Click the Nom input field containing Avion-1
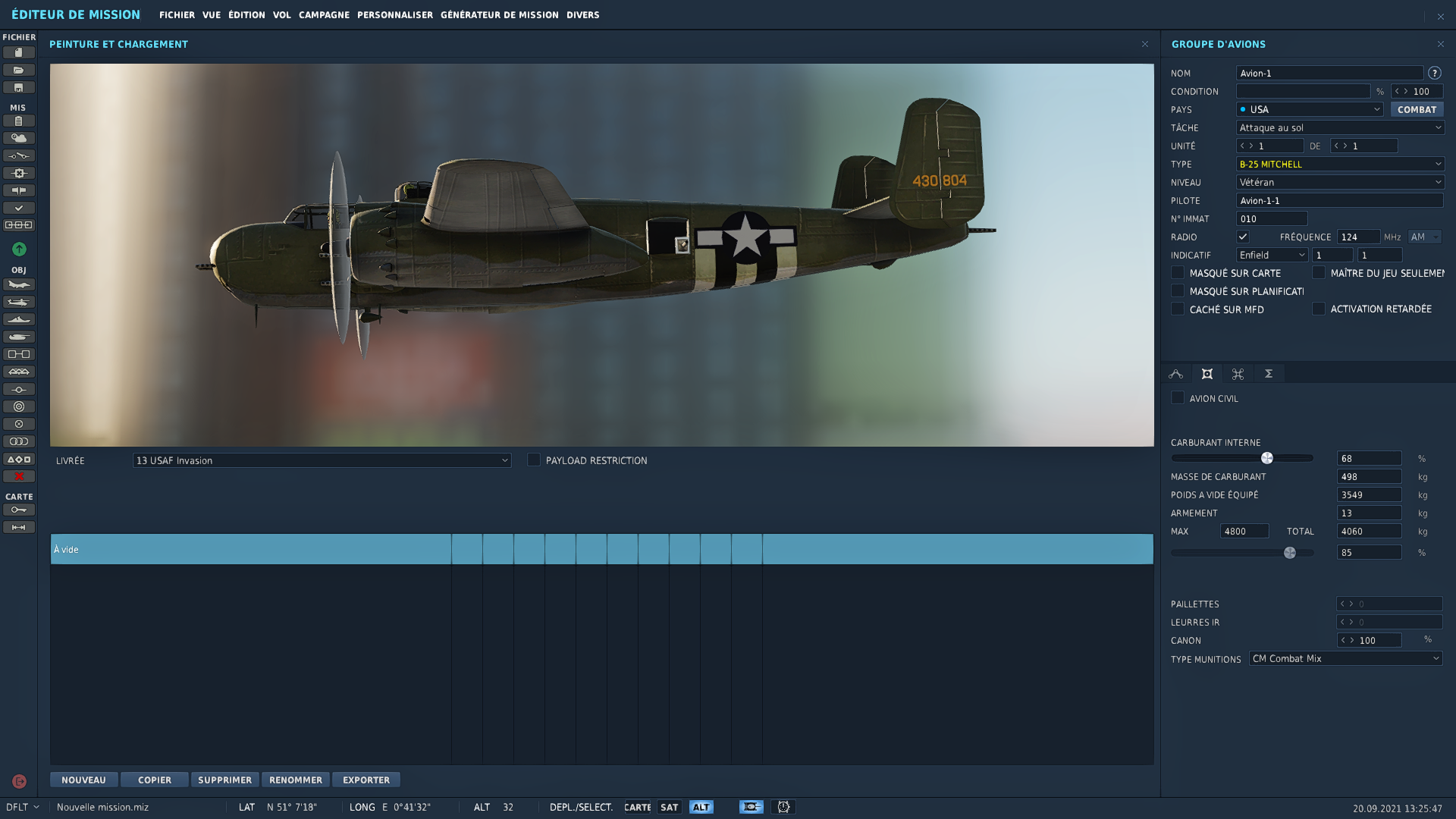Screen dimensions: 1456x819 pos(1329,73)
